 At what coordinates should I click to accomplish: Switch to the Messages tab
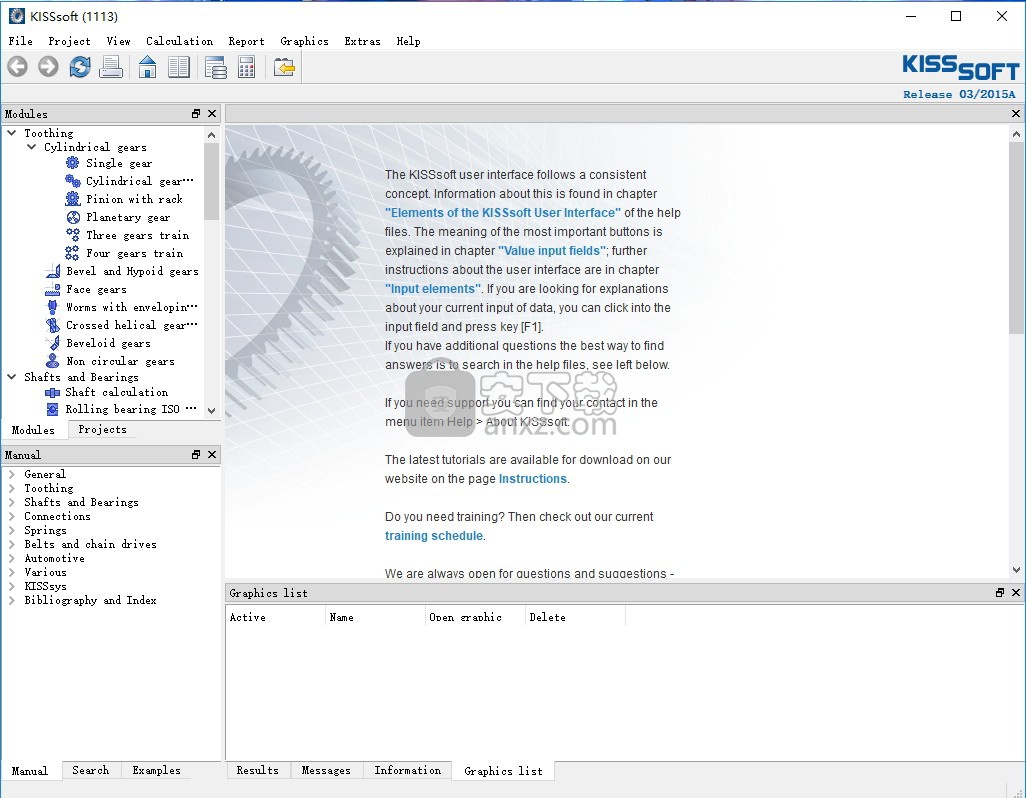(326, 770)
